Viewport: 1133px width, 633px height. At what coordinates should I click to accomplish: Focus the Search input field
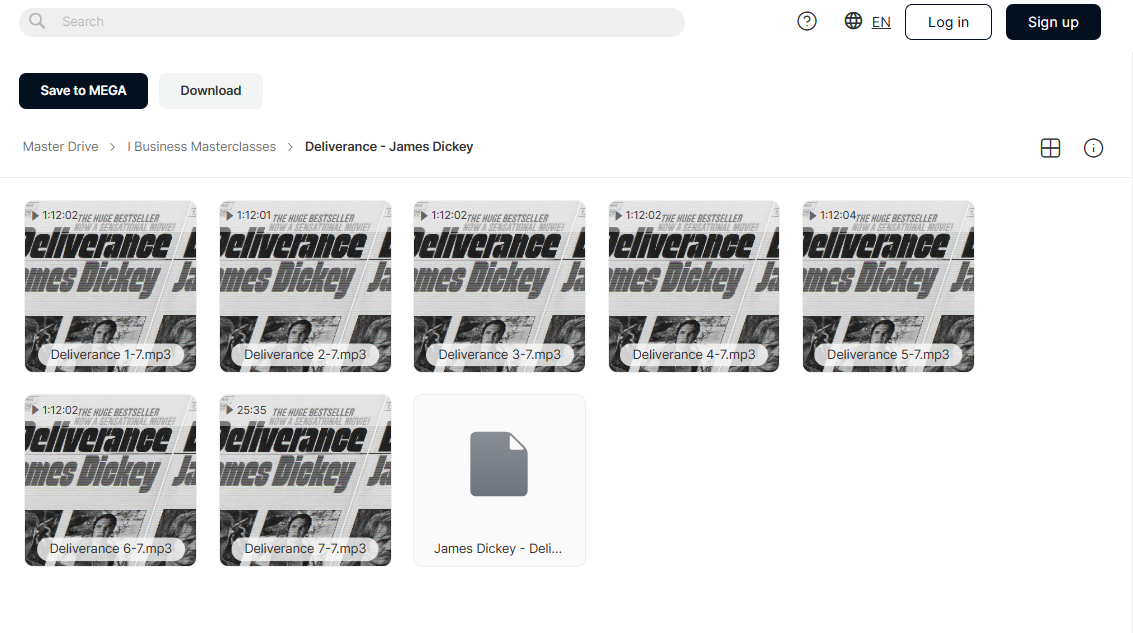pyautogui.click(x=352, y=22)
